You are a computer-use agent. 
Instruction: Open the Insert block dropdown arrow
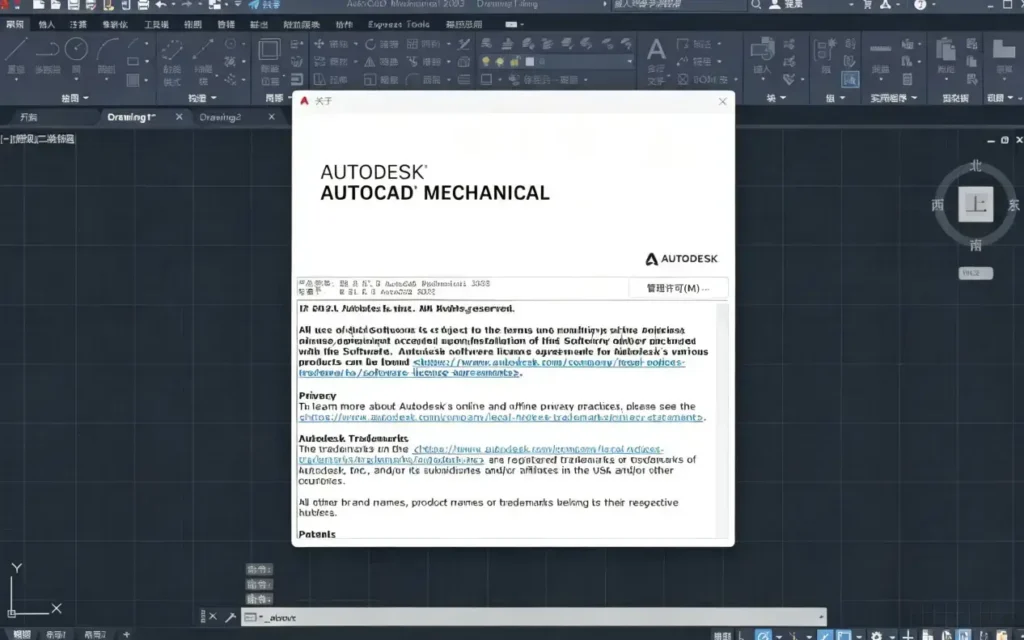coord(762,79)
